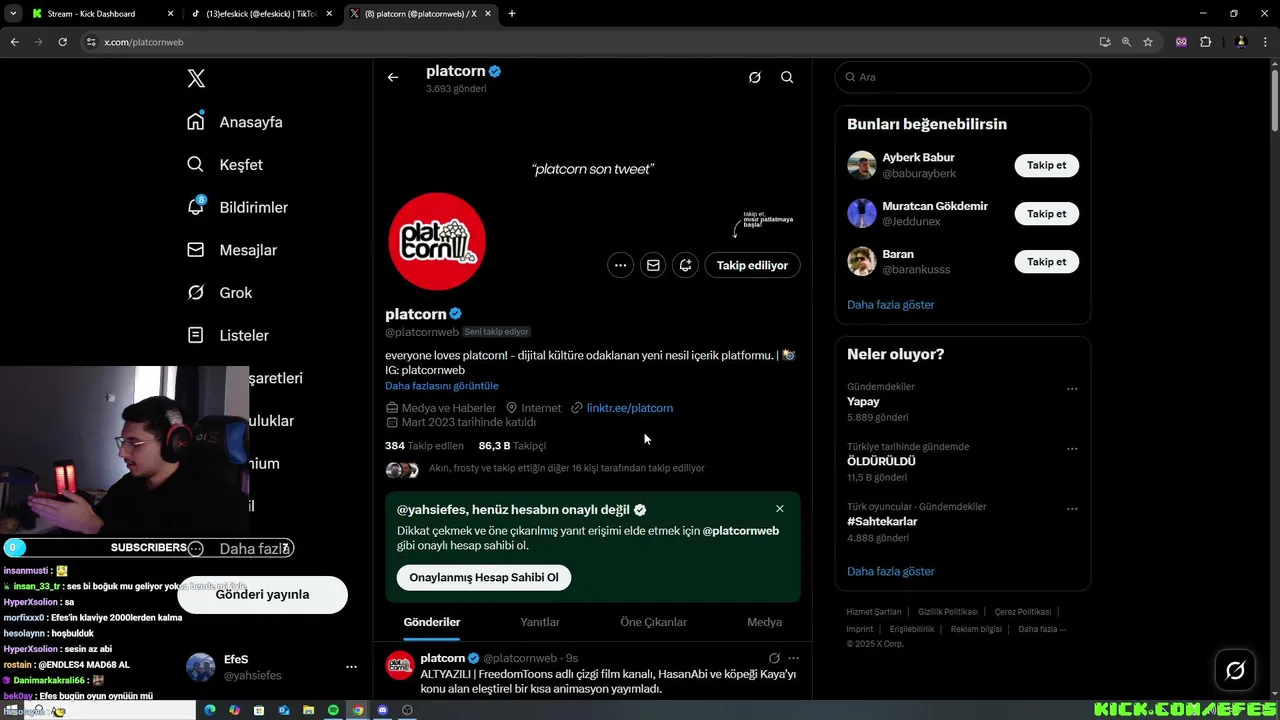The width and height of the screenshot is (1280, 720).
Task: Open Ayberk Babur avatar
Action: pyautogui.click(x=862, y=165)
